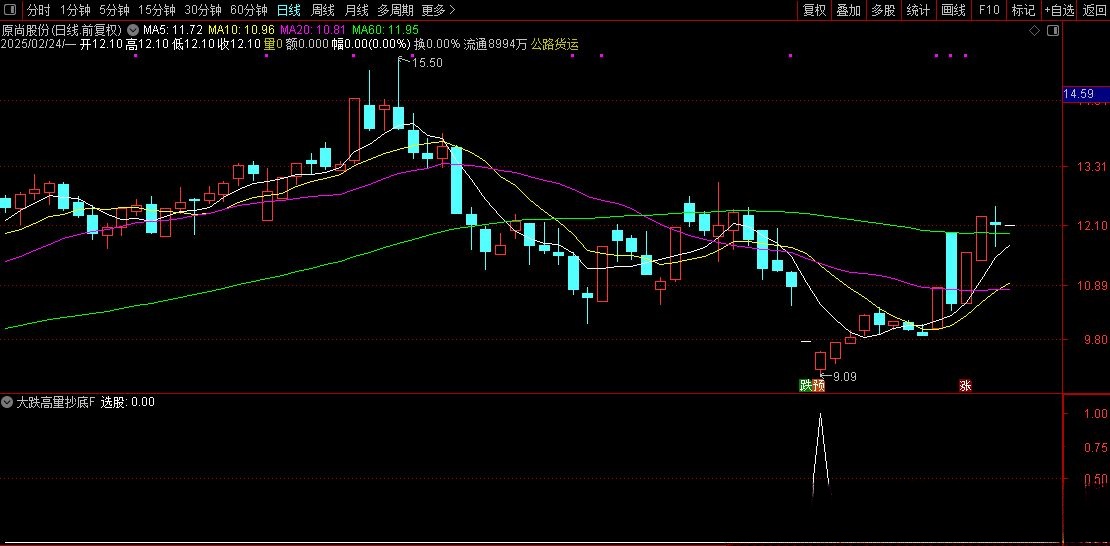Switch to the 60分钟 period

pos(248,10)
